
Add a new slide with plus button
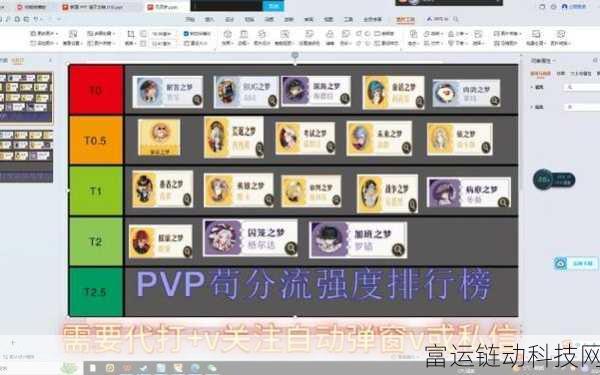pyautogui.click(x=12, y=342)
